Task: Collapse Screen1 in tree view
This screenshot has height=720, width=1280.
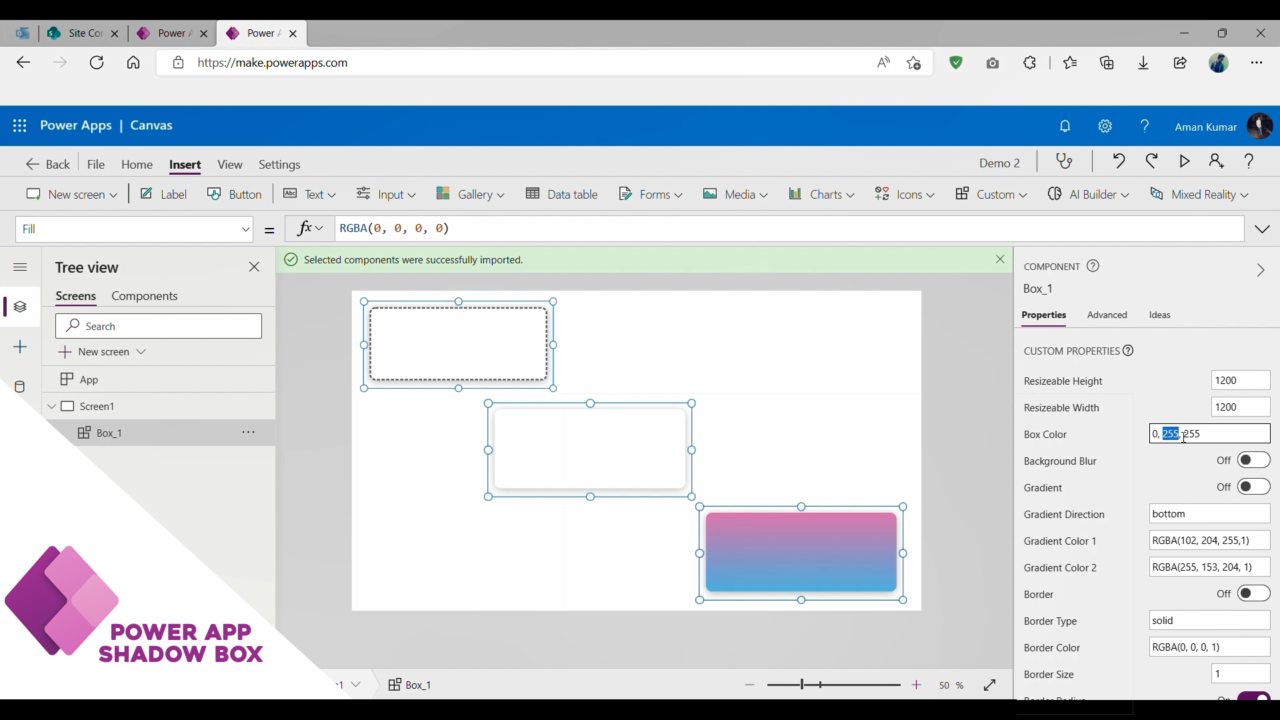Action: (x=52, y=406)
